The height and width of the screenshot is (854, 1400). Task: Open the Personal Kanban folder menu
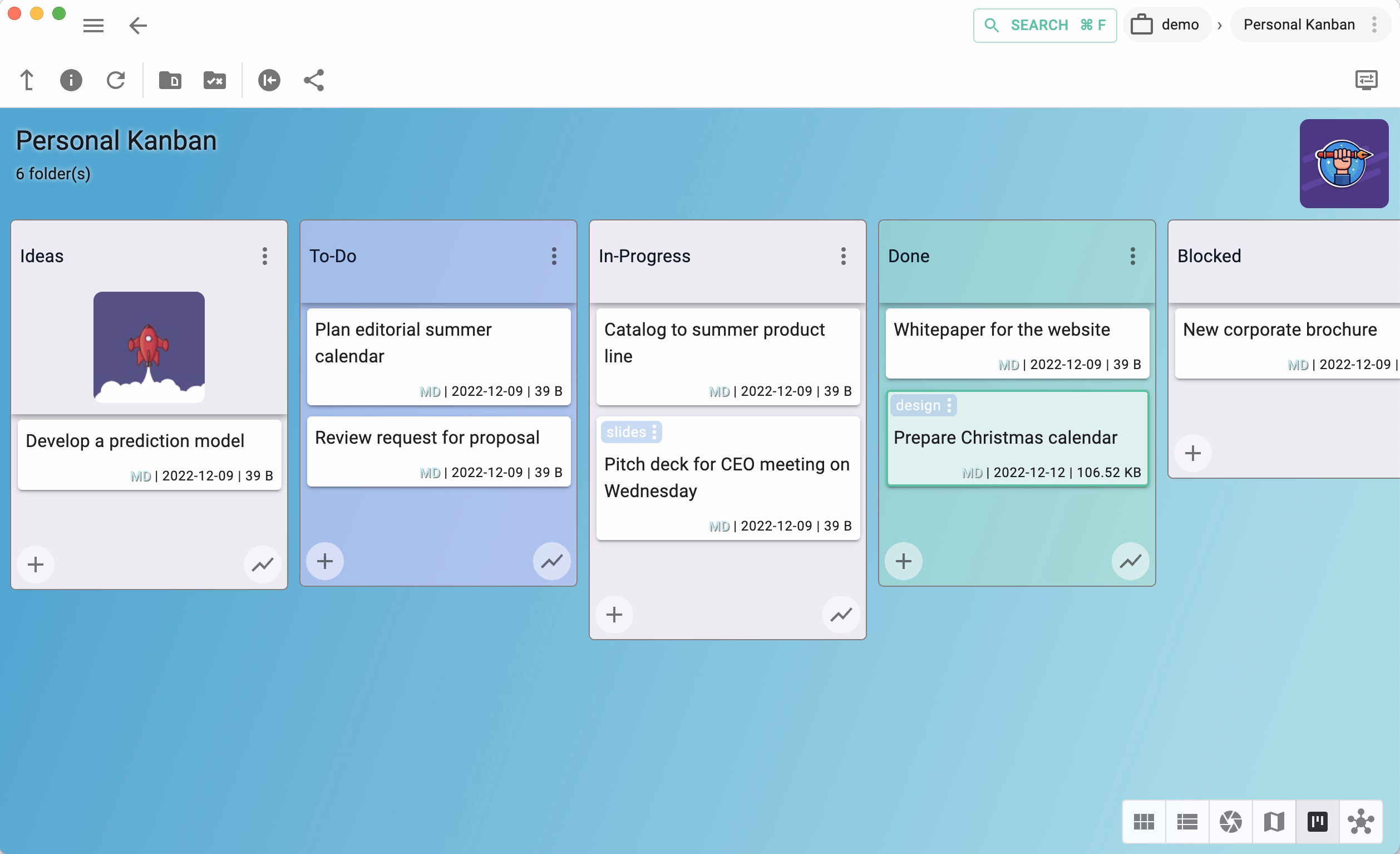pyautogui.click(x=1374, y=24)
